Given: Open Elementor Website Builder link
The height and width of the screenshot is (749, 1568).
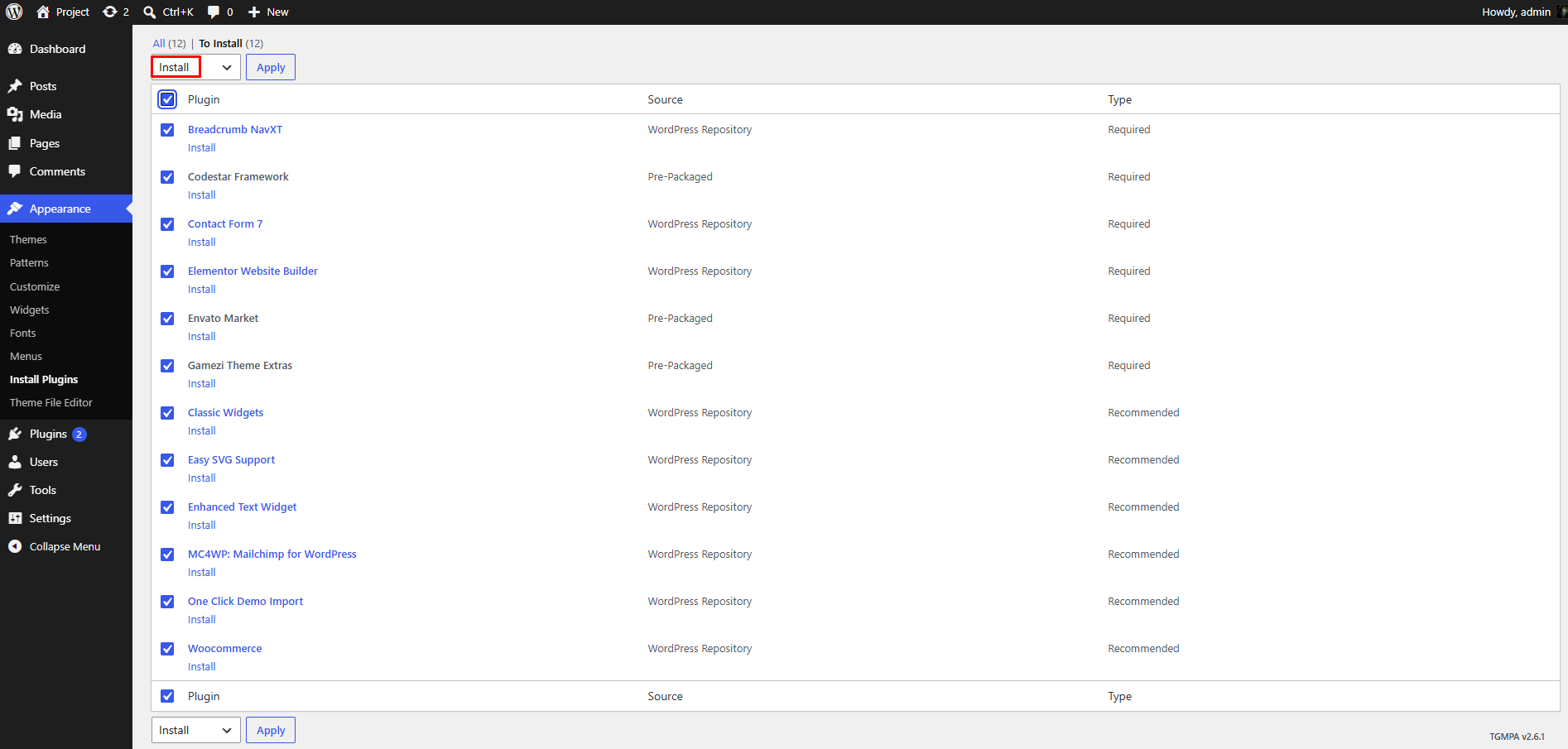Looking at the screenshot, I should [x=253, y=271].
